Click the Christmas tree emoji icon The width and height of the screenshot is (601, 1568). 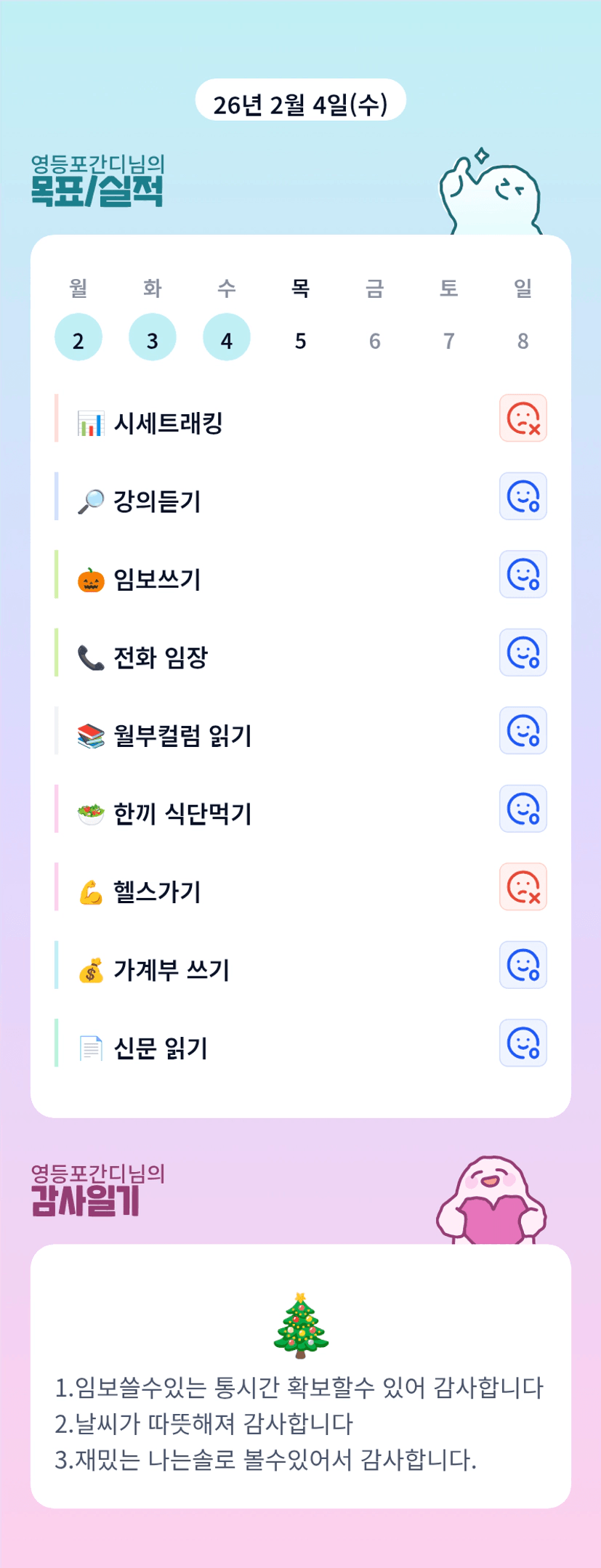[x=301, y=1325]
